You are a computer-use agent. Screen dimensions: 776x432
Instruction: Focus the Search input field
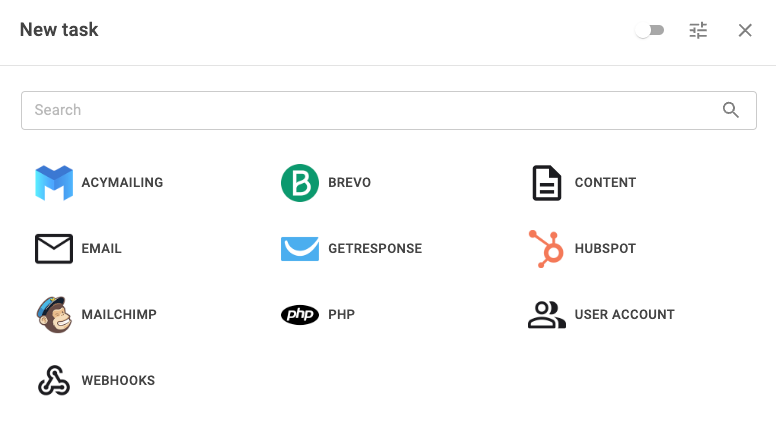point(388,110)
